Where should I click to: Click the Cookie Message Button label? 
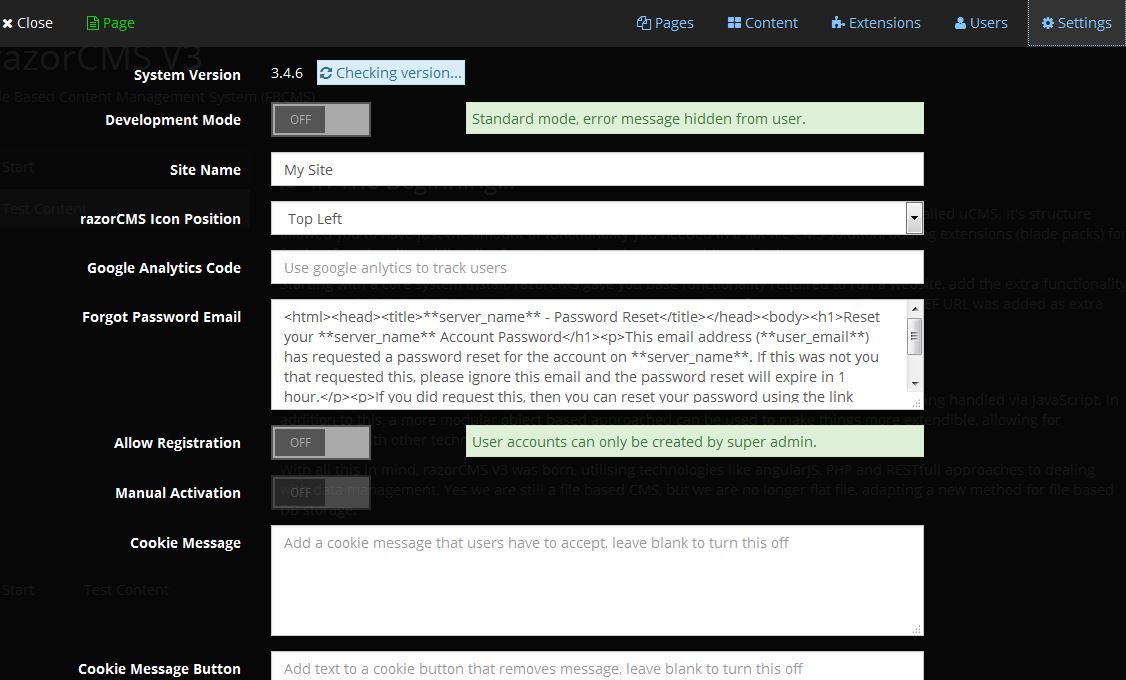[159, 669]
